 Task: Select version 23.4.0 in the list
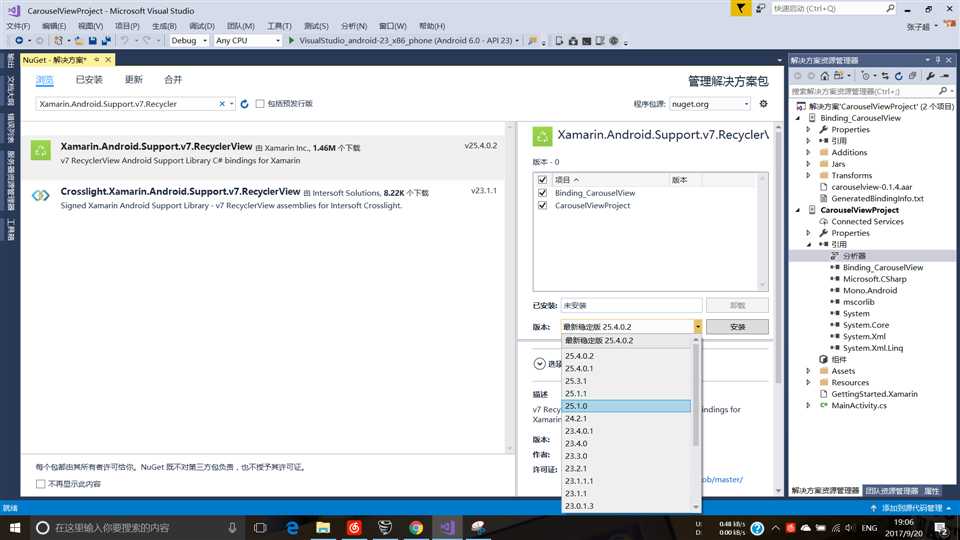pyautogui.click(x=626, y=443)
